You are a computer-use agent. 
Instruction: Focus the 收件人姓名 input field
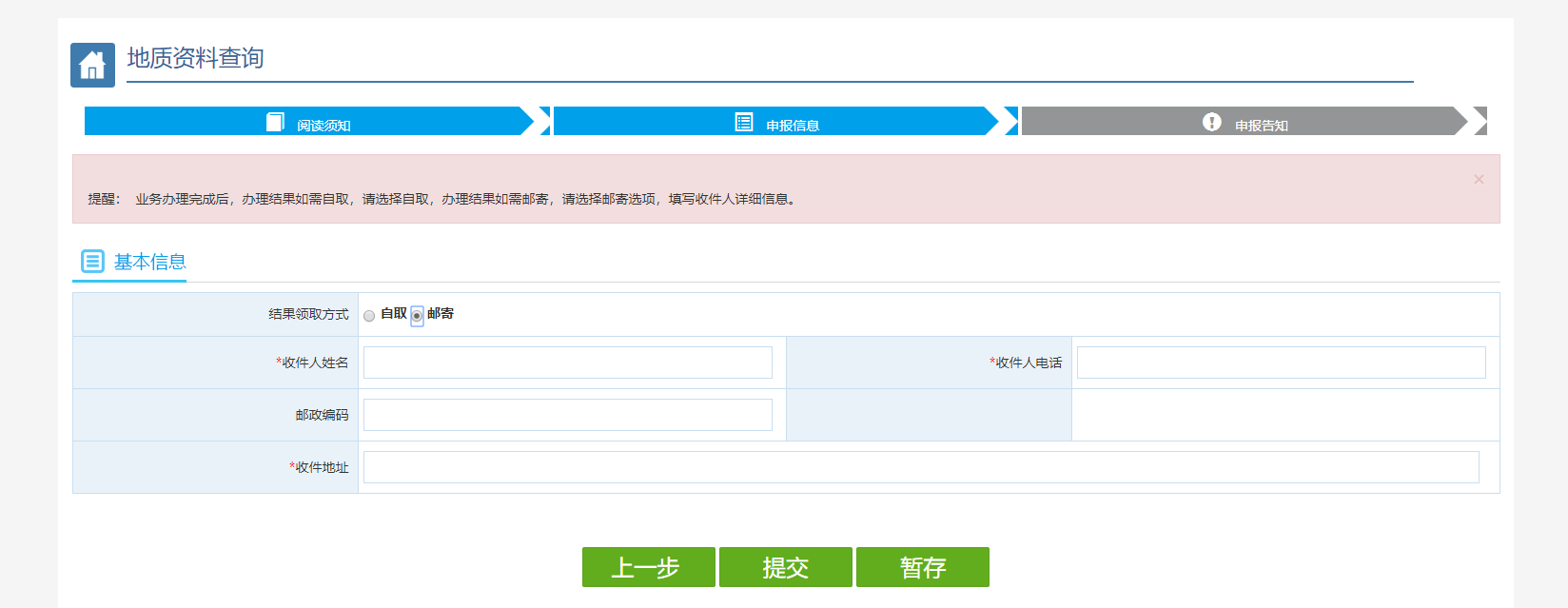pyautogui.click(x=567, y=363)
